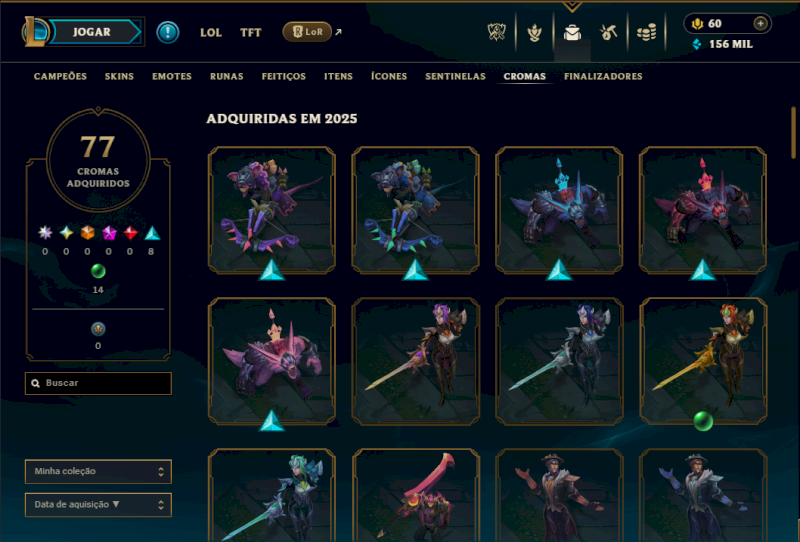Select the TFT menu item

[x=251, y=33]
